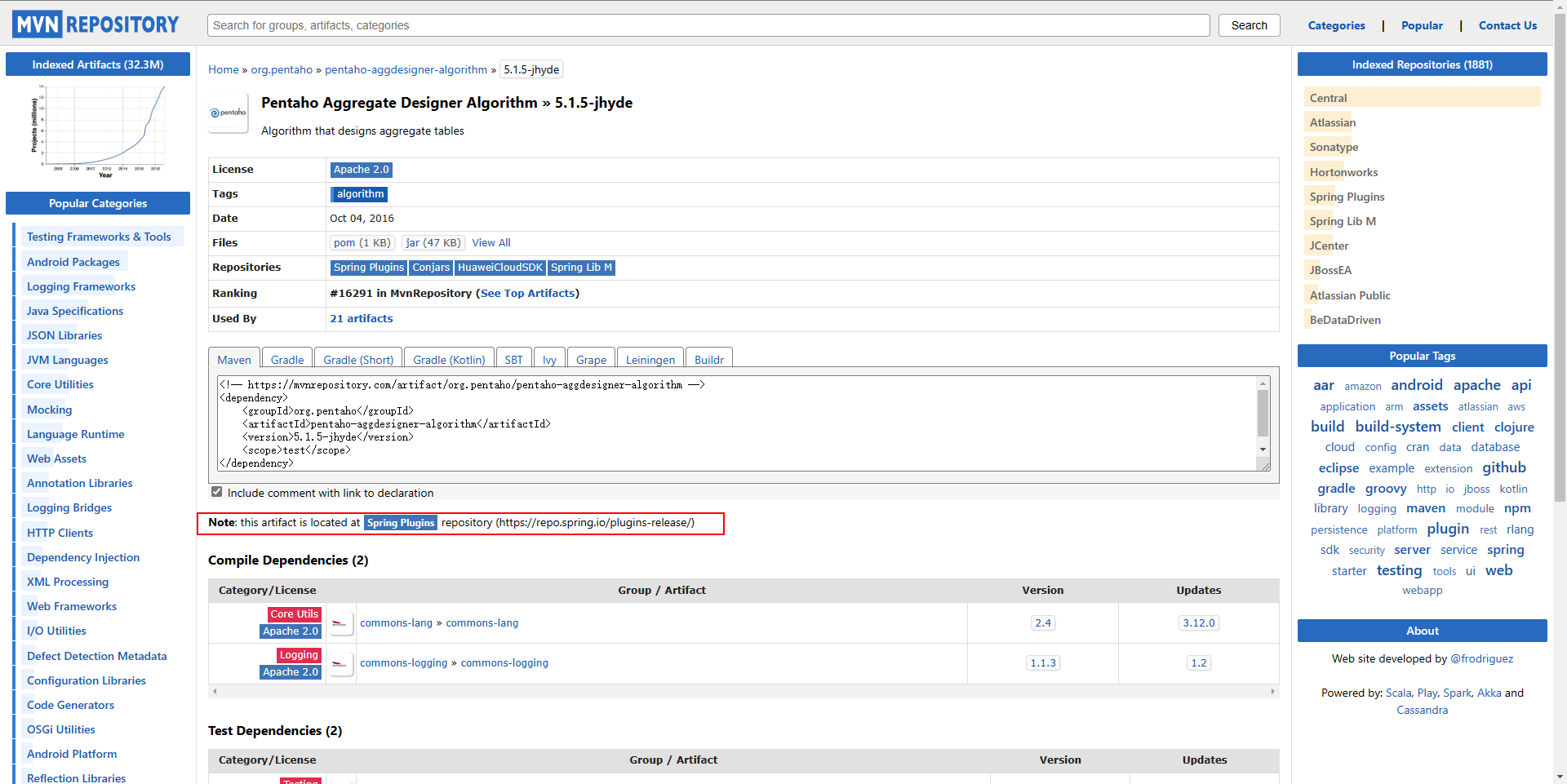Click the snippet textarea scrollbar down arrow
The height and width of the screenshot is (784, 1567).
1263,450
